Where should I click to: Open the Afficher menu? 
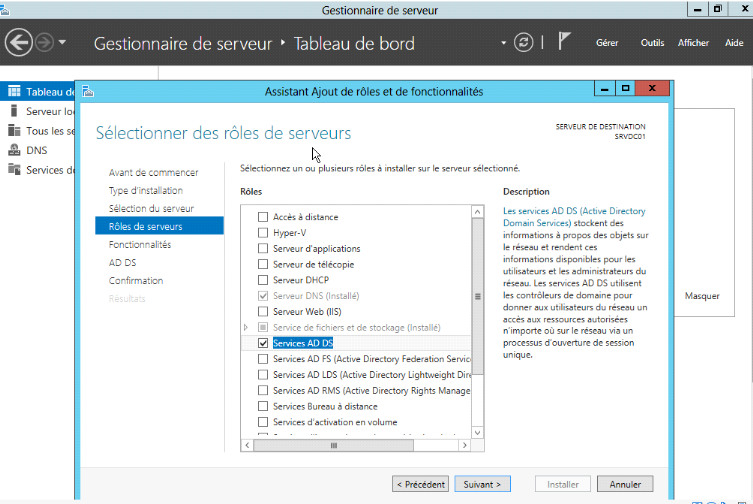click(x=693, y=43)
